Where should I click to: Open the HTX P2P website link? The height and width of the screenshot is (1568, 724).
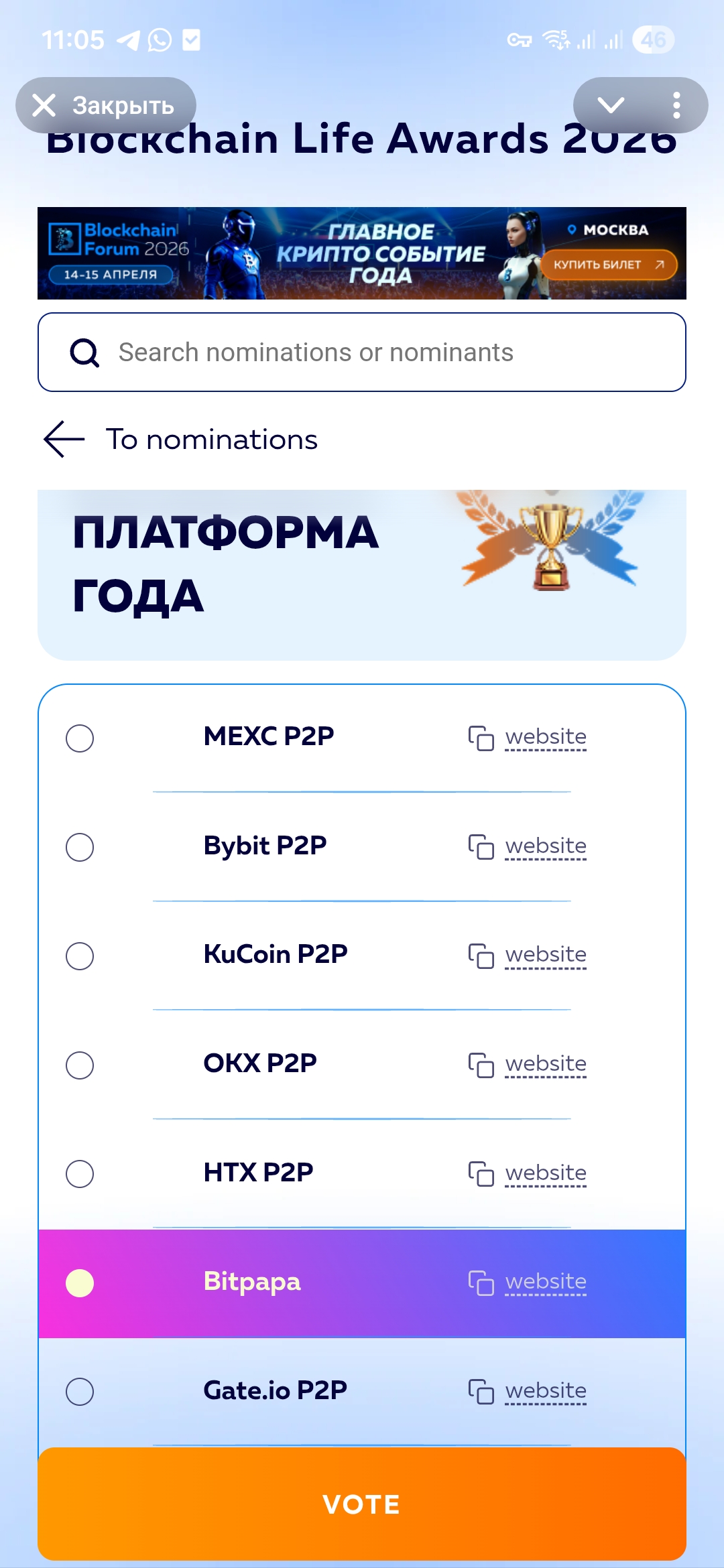point(546,1173)
